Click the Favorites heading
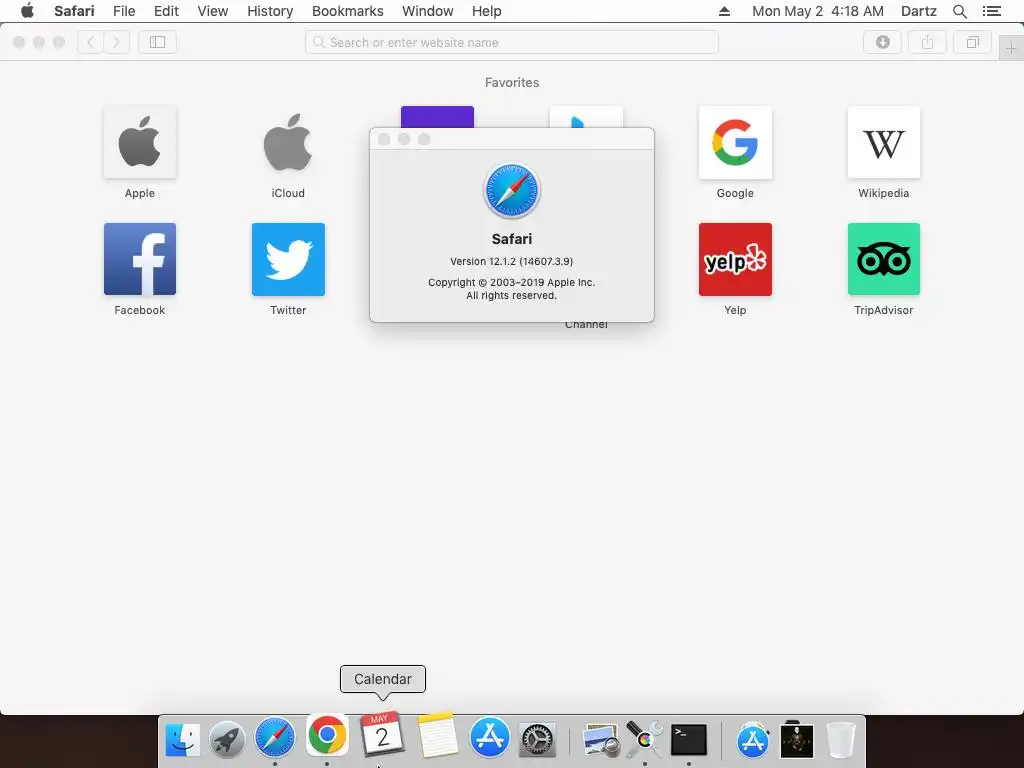 [512, 82]
